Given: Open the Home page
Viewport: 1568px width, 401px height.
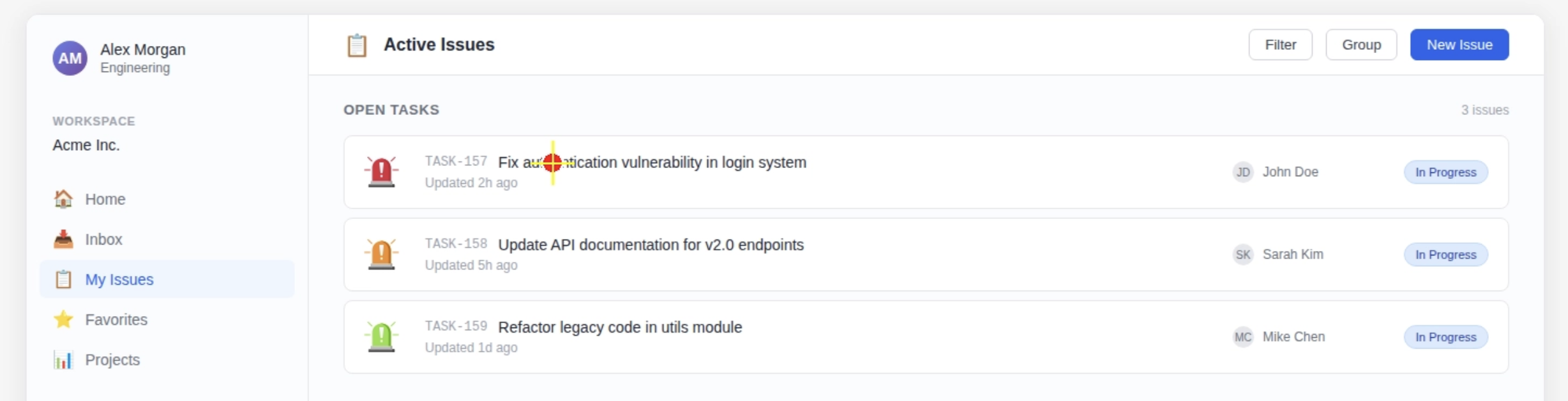Looking at the screenshot, I should [167, 199].
